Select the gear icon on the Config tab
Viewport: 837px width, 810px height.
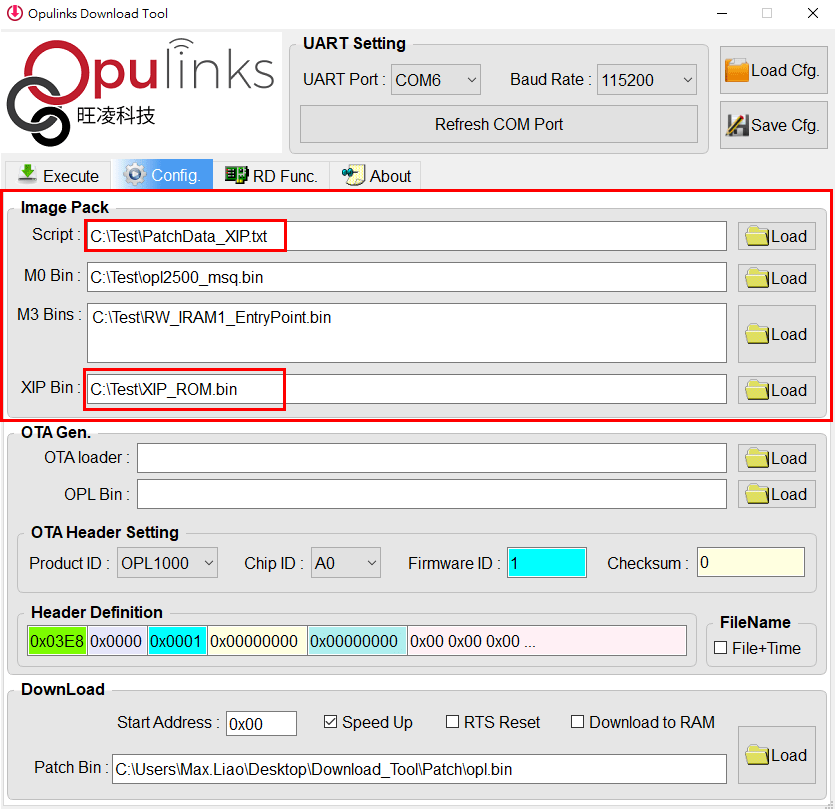click(135, 174)
